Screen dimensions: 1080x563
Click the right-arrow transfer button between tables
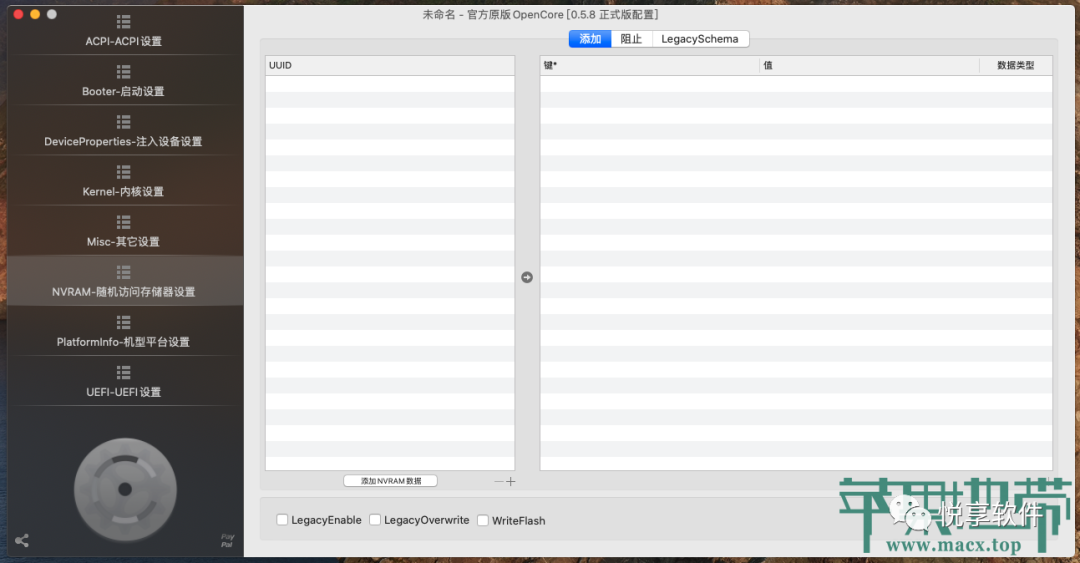527,277
